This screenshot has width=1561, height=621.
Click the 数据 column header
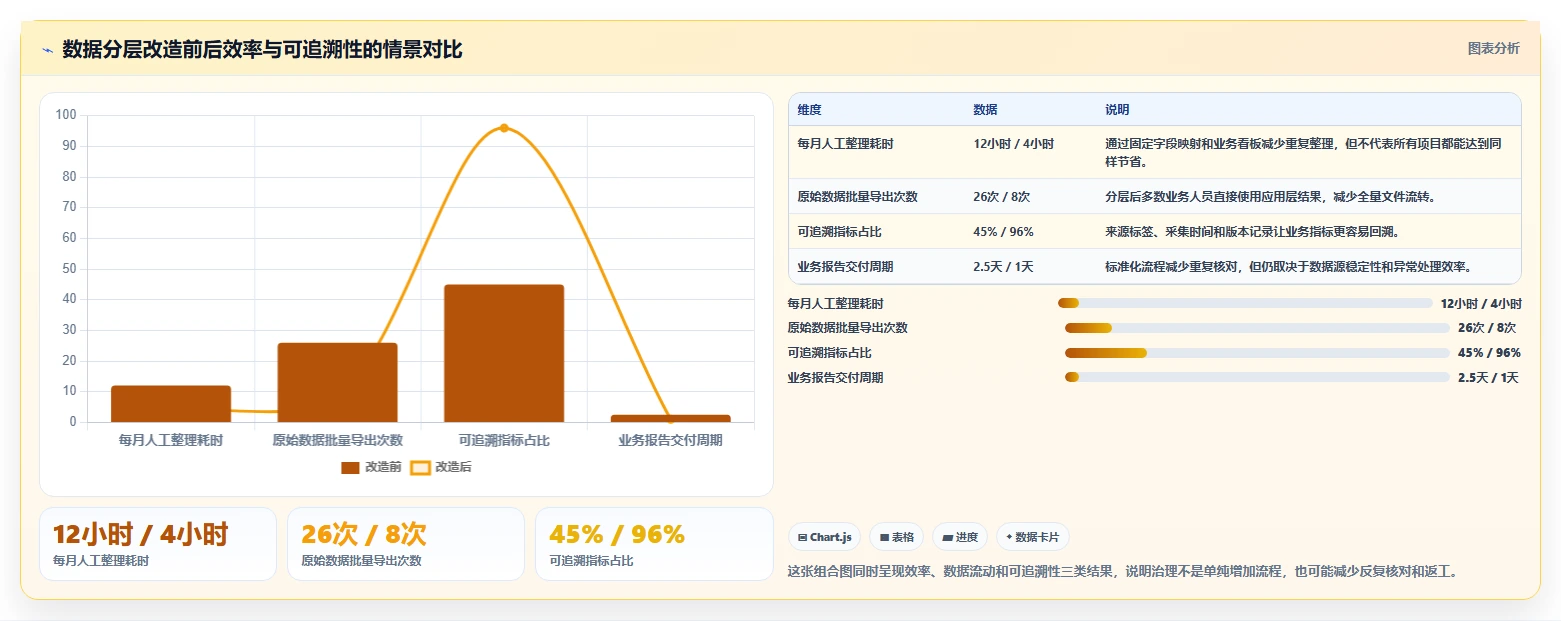(985, 109)
